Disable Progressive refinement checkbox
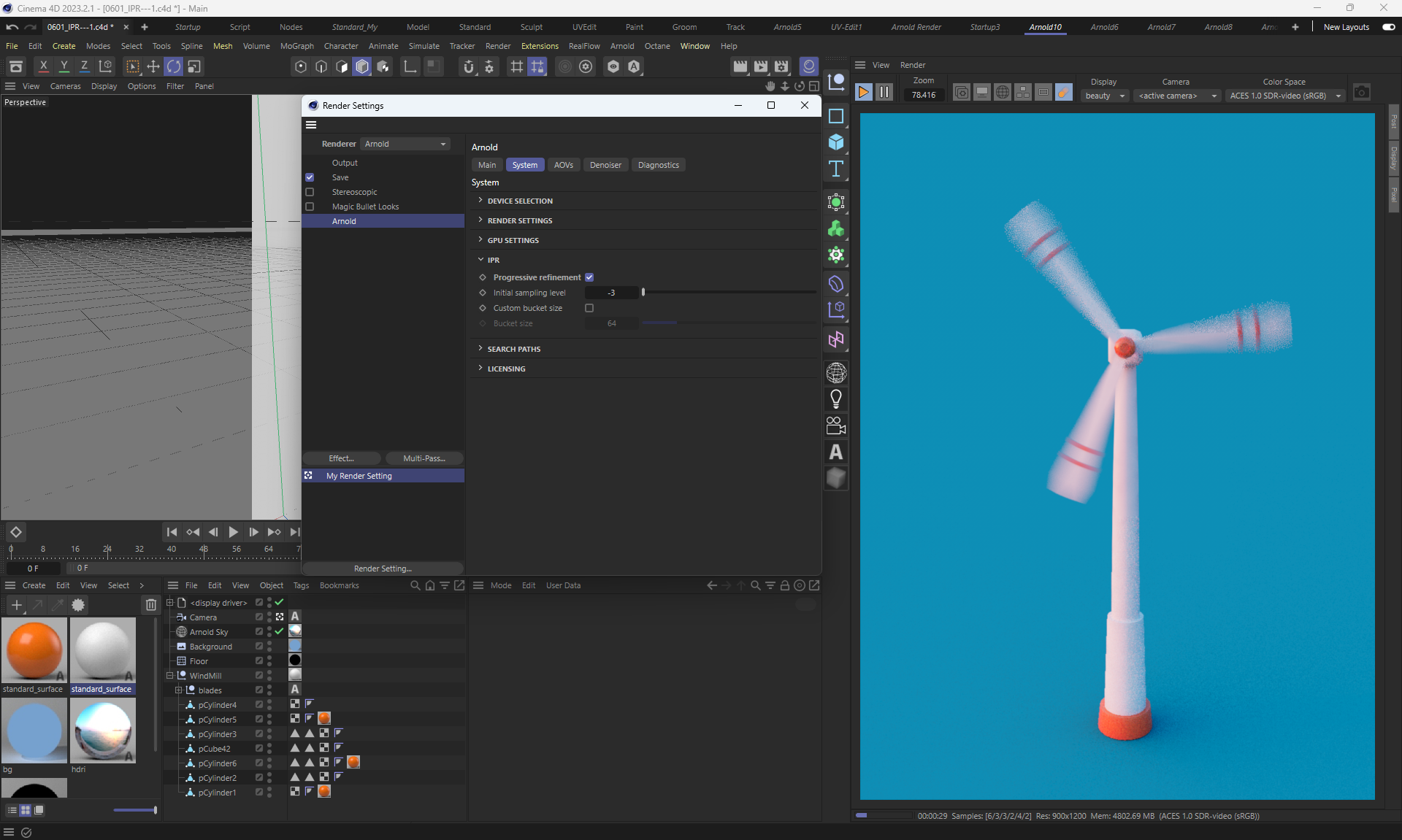Image resolution: width=1402 pixels, height=840 pixels. pyautogui.click(x=589, y=277)
